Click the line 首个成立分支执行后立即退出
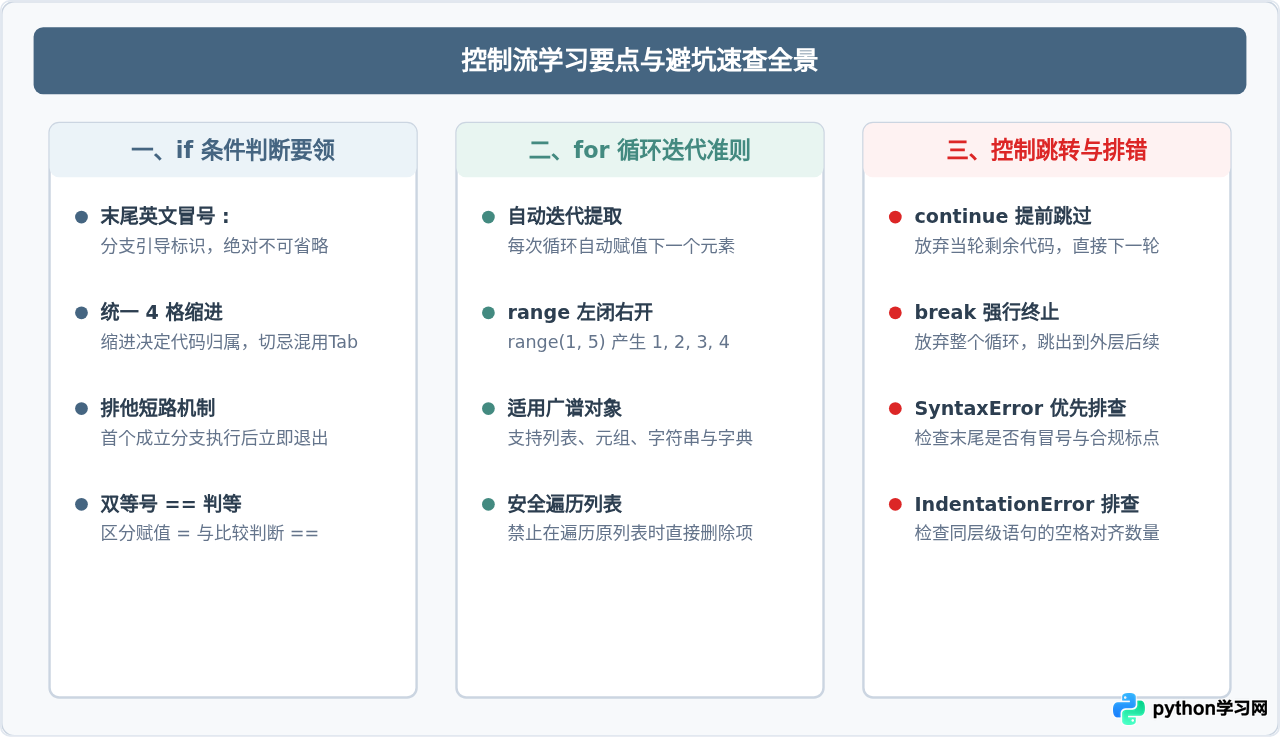 tap(215, 437)
